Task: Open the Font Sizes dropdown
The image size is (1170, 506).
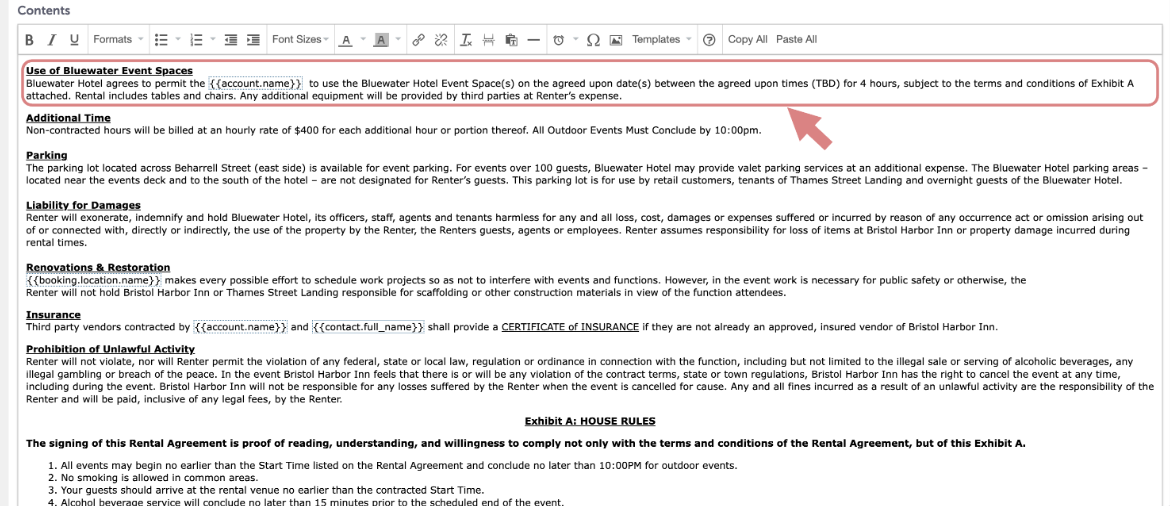Action: point(301,40)
